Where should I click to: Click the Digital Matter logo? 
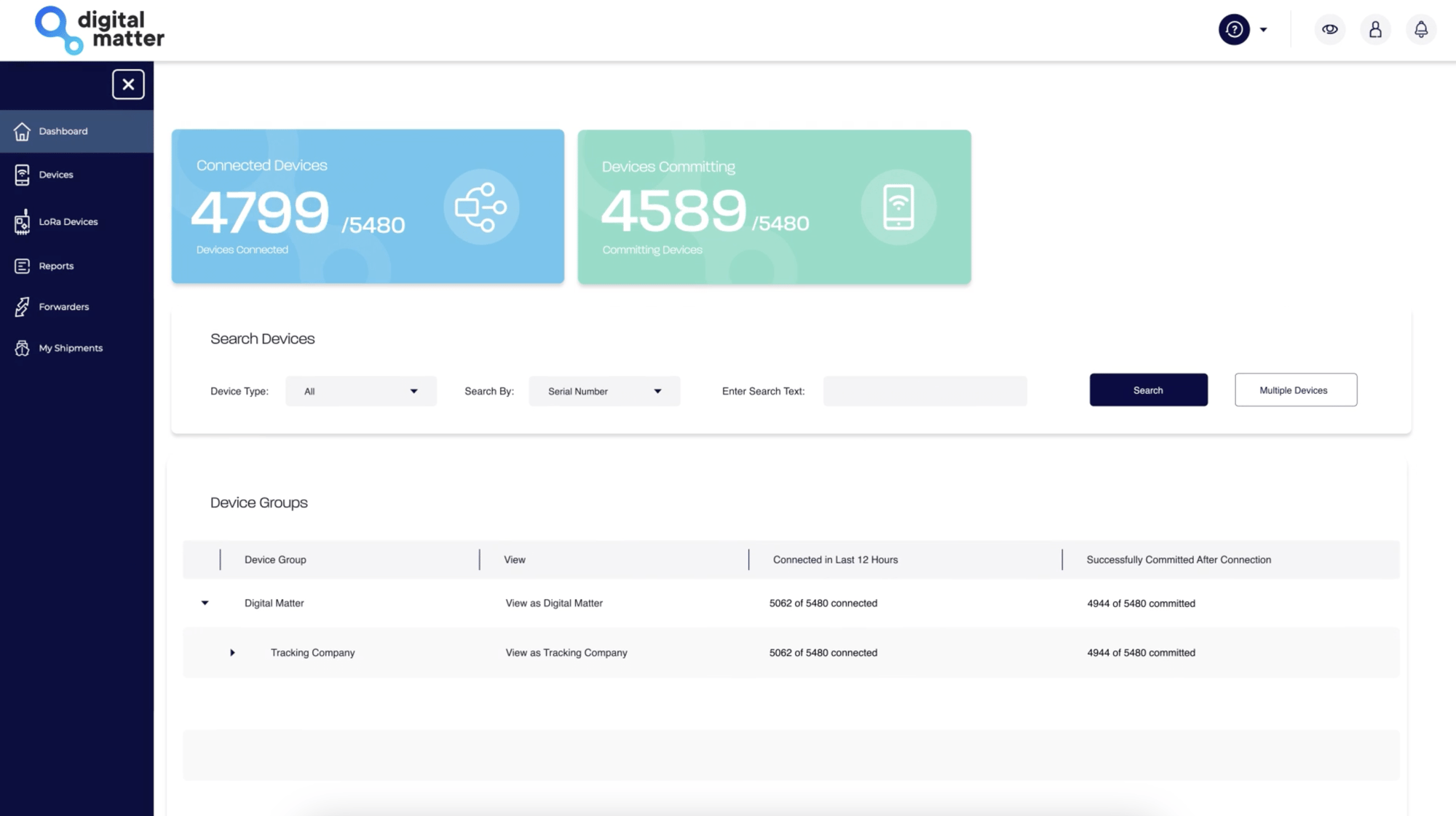pos(100,31)
